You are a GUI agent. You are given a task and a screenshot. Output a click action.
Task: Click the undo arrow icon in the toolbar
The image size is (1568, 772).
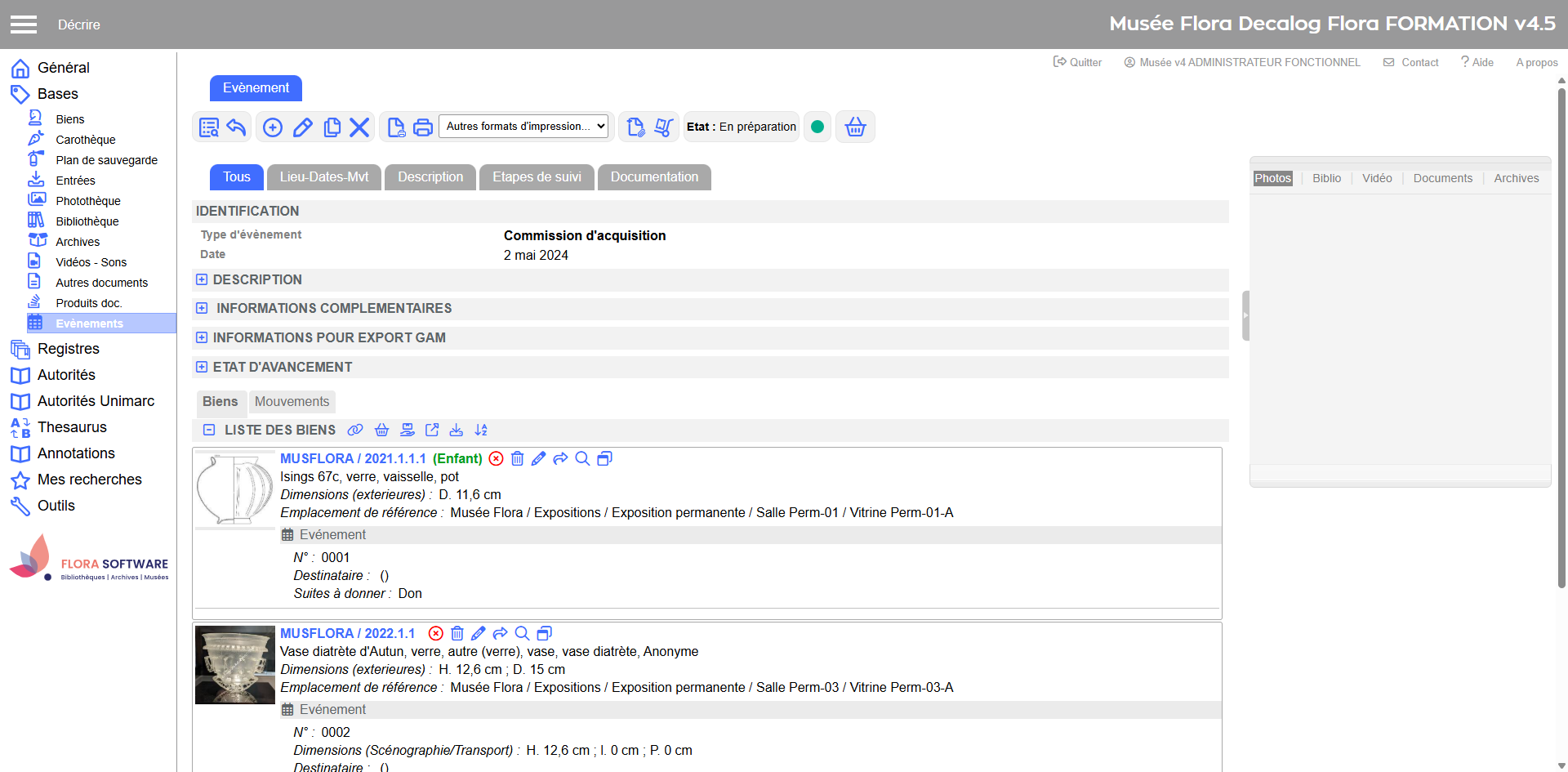coord(236,127)
